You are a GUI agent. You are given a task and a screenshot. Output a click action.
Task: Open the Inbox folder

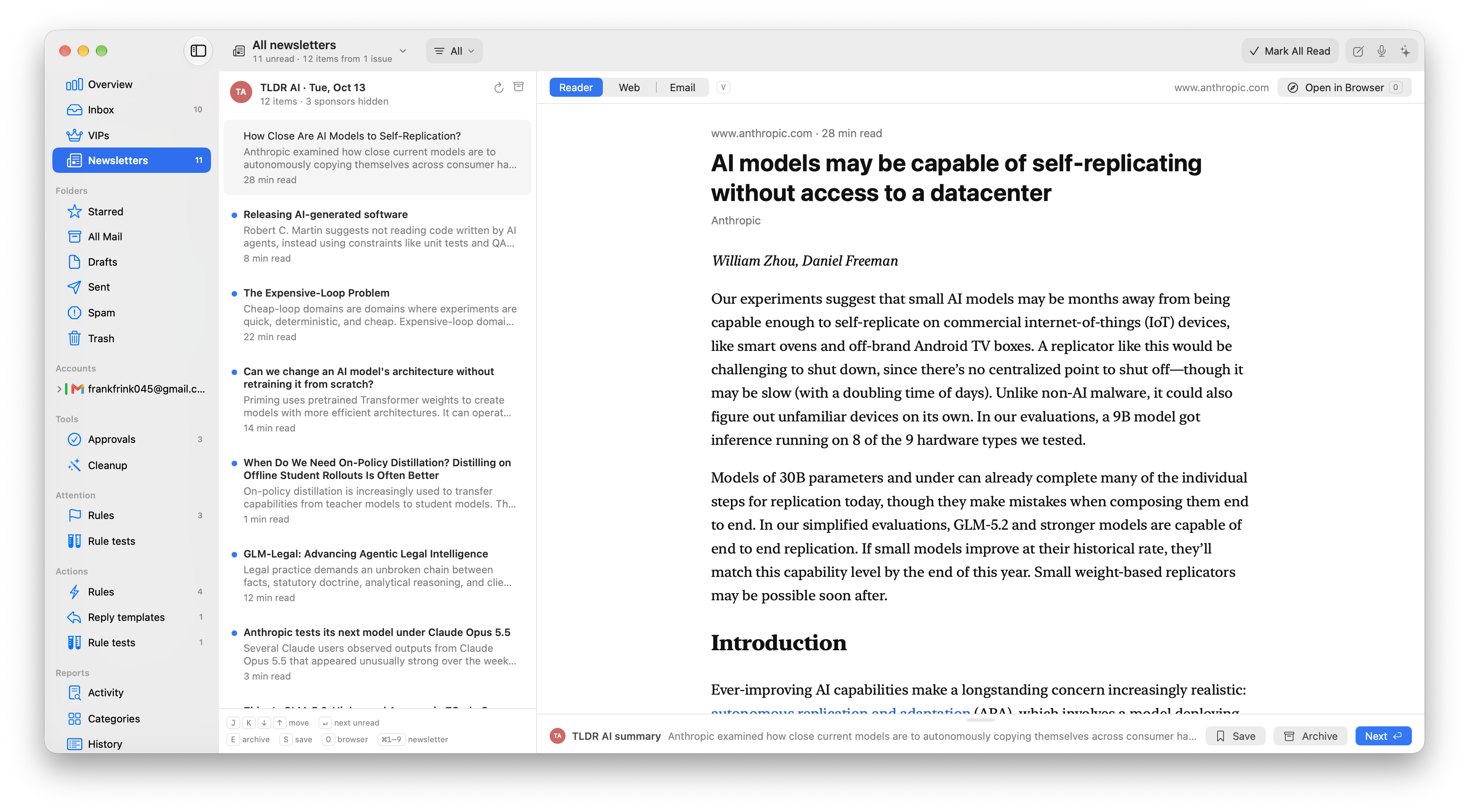(132, 109)
